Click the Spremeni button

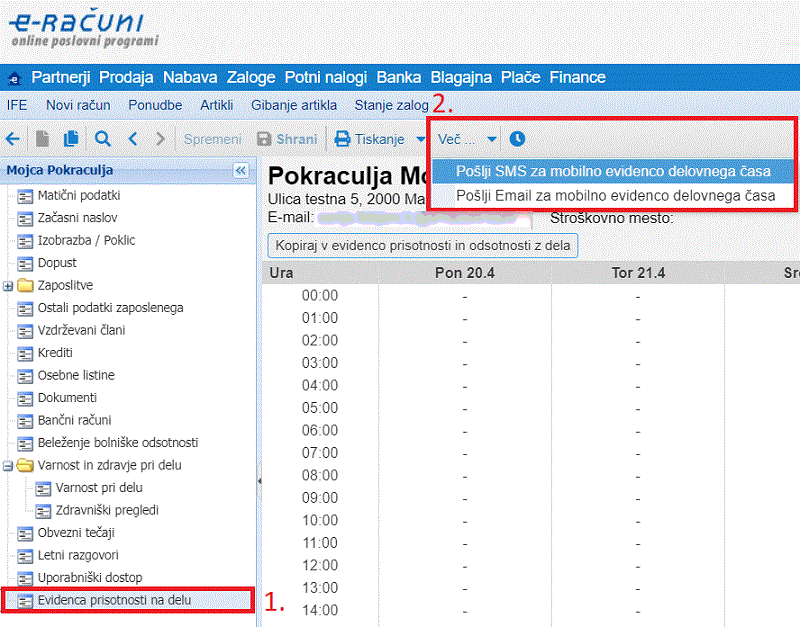[212, 139]
